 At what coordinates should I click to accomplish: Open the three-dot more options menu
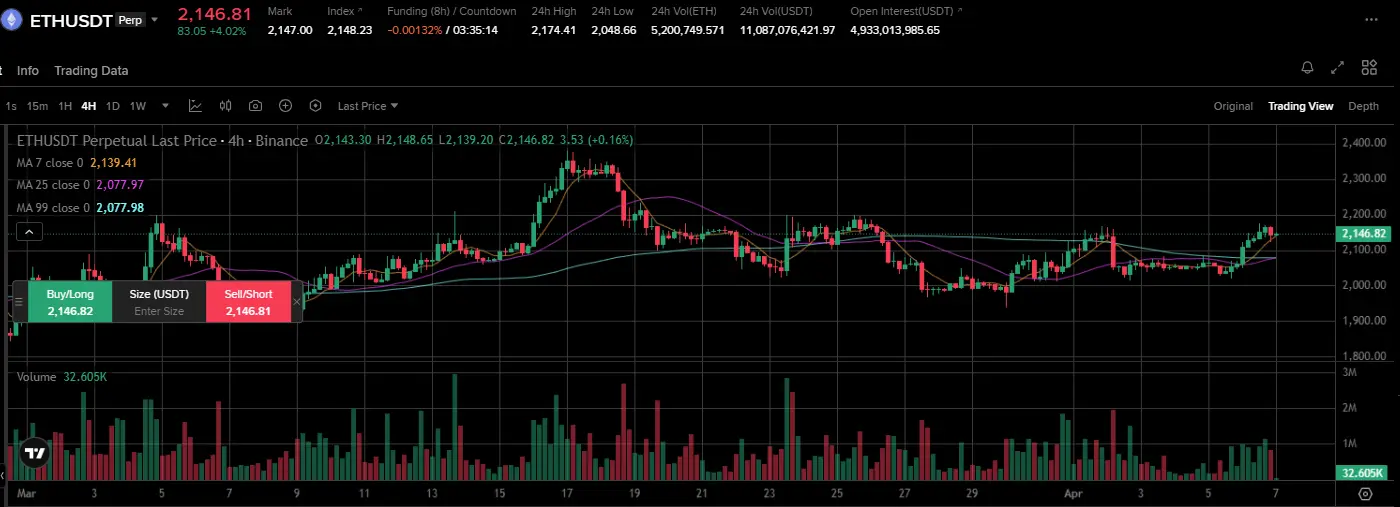(1371, 19)
